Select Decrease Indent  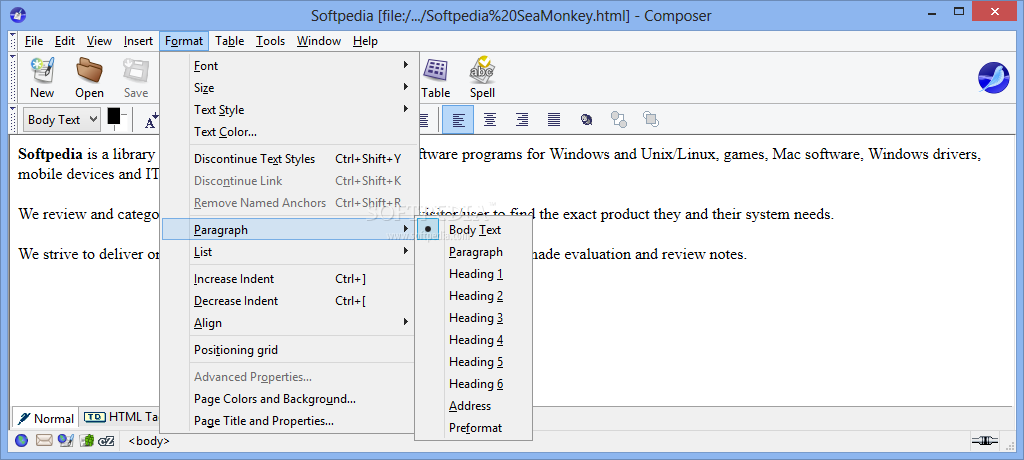tap(288, 301)
